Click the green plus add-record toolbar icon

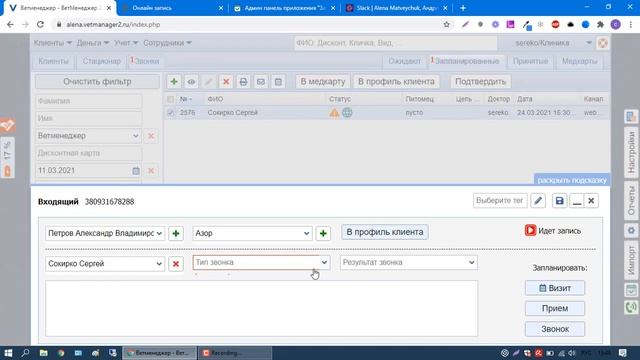click(x=174, y=82)
